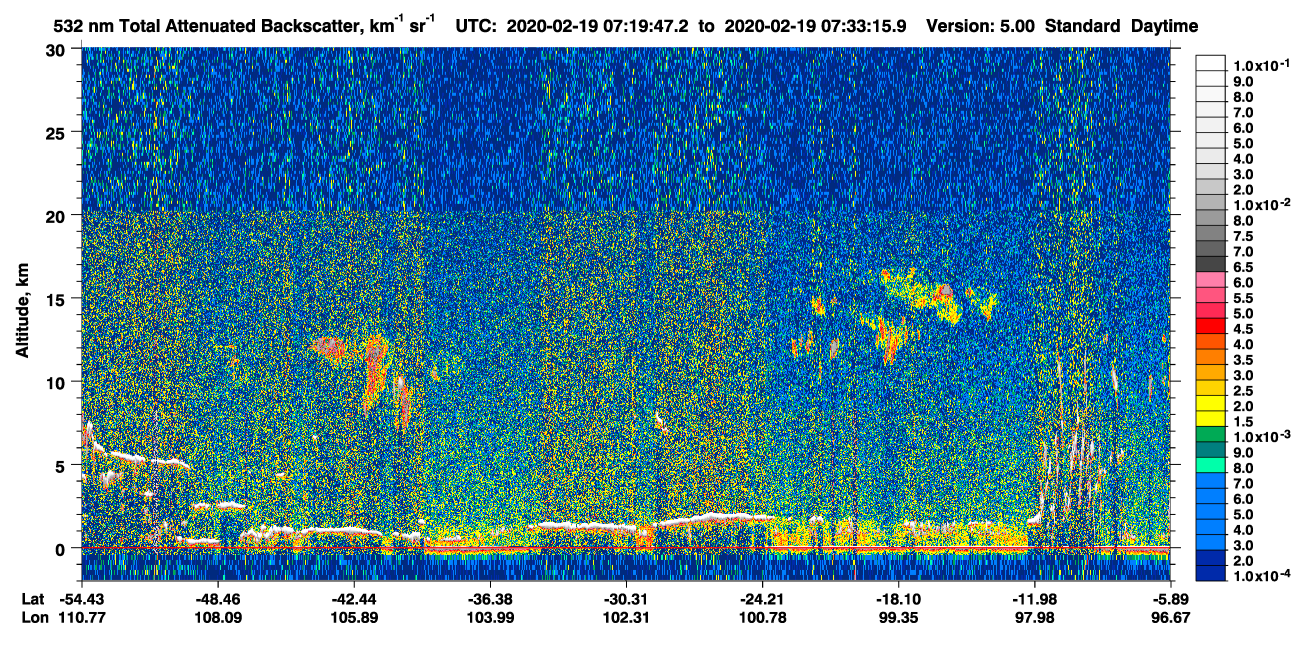1300x667 pixels.
Task: Click longitude value '97.98'
Action: point(1035,618)
